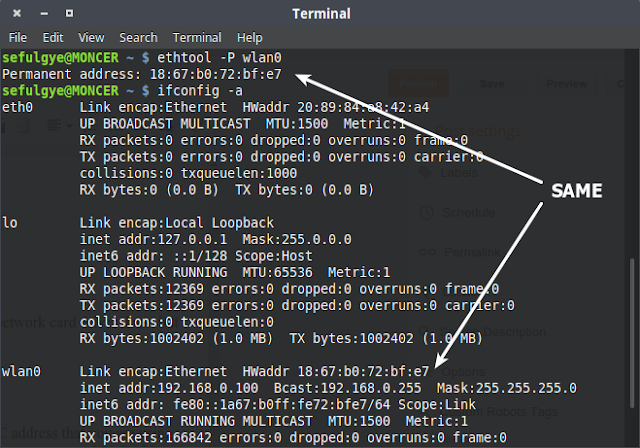Click the wlan0 interface name

pos(21,371)
